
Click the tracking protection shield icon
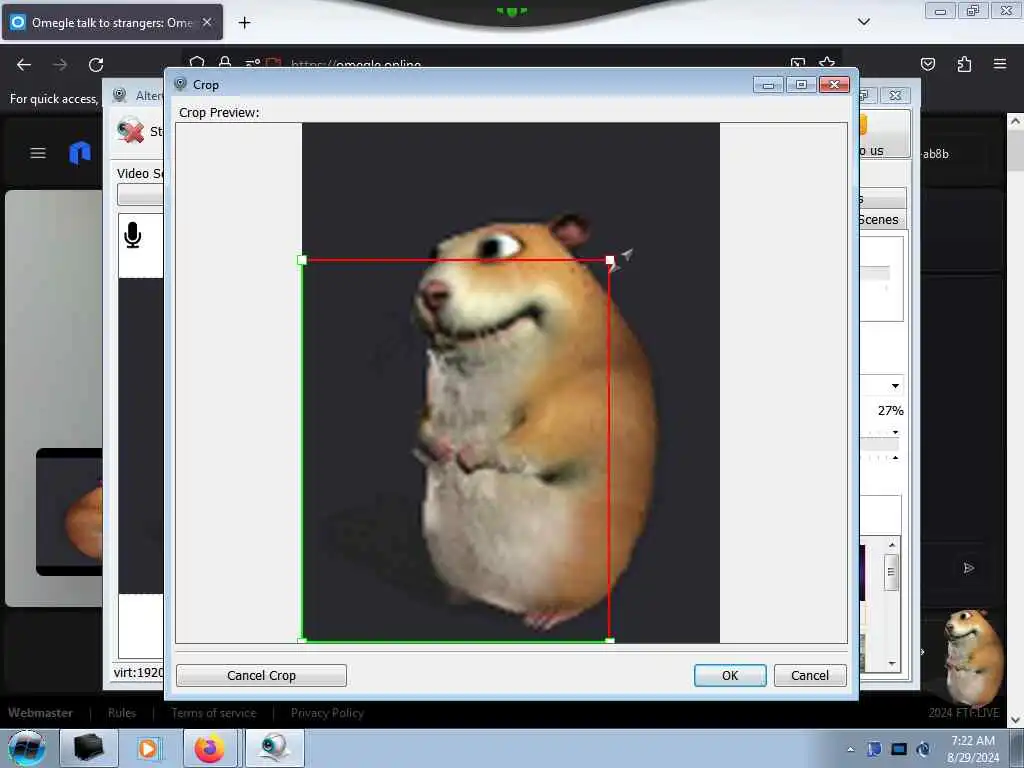click(x=197, y=62)
